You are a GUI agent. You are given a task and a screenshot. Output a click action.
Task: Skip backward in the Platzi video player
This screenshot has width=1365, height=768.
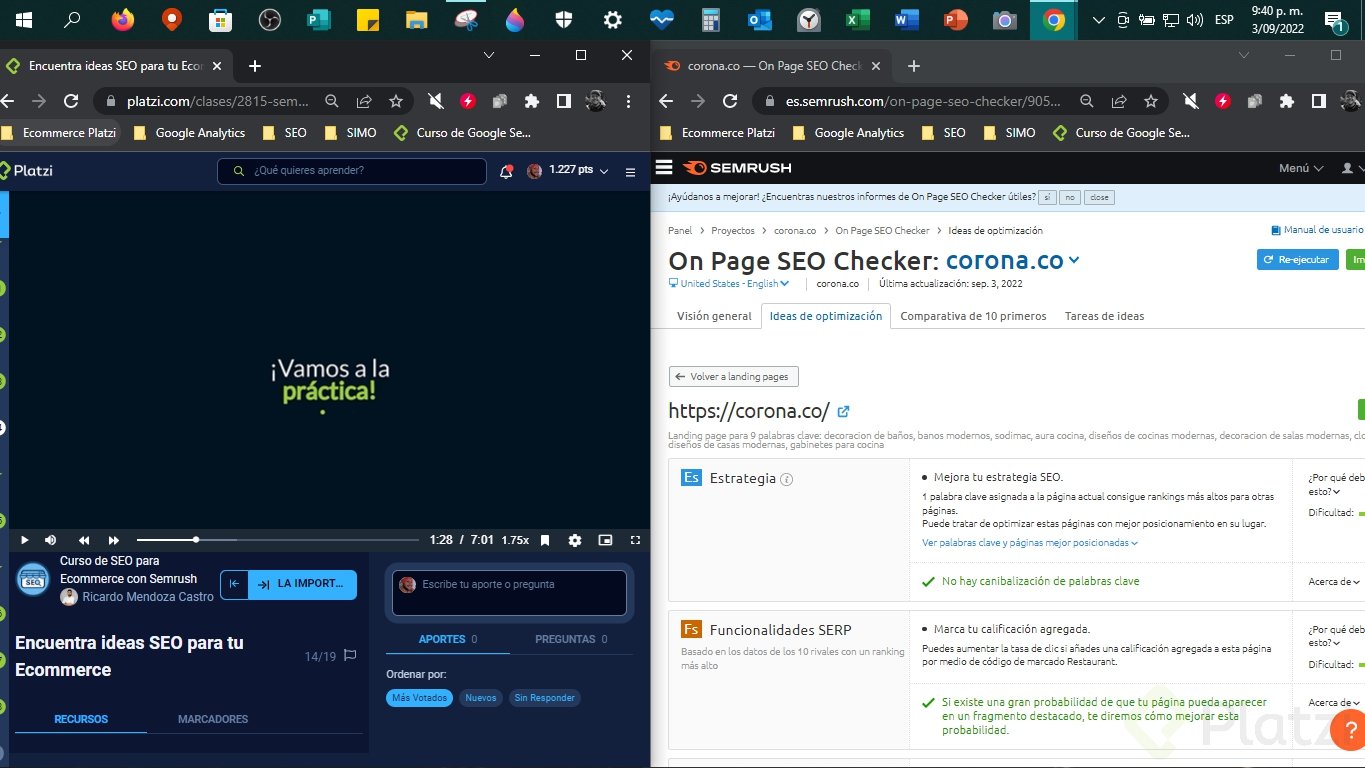(84, 540)
